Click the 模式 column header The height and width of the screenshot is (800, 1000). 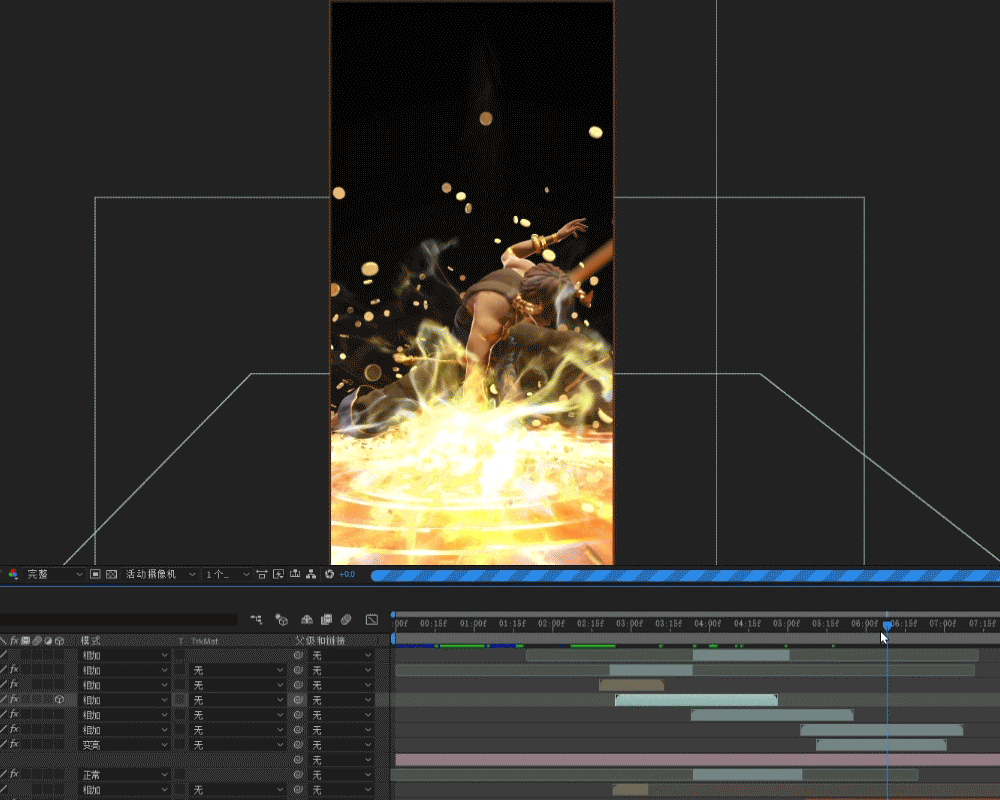point(91,641)
